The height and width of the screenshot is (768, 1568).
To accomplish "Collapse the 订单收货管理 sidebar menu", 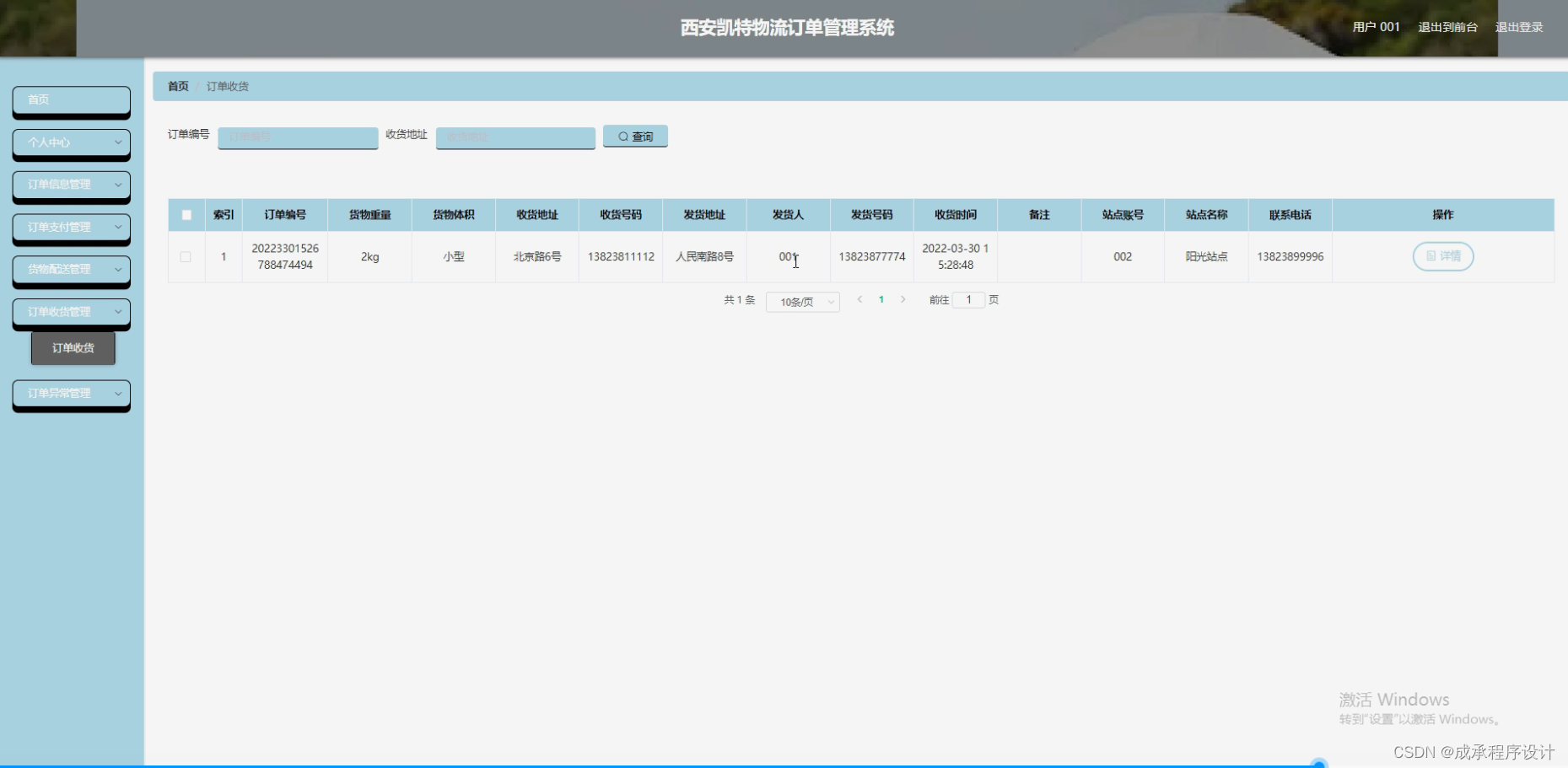I will tap(71, 312).
